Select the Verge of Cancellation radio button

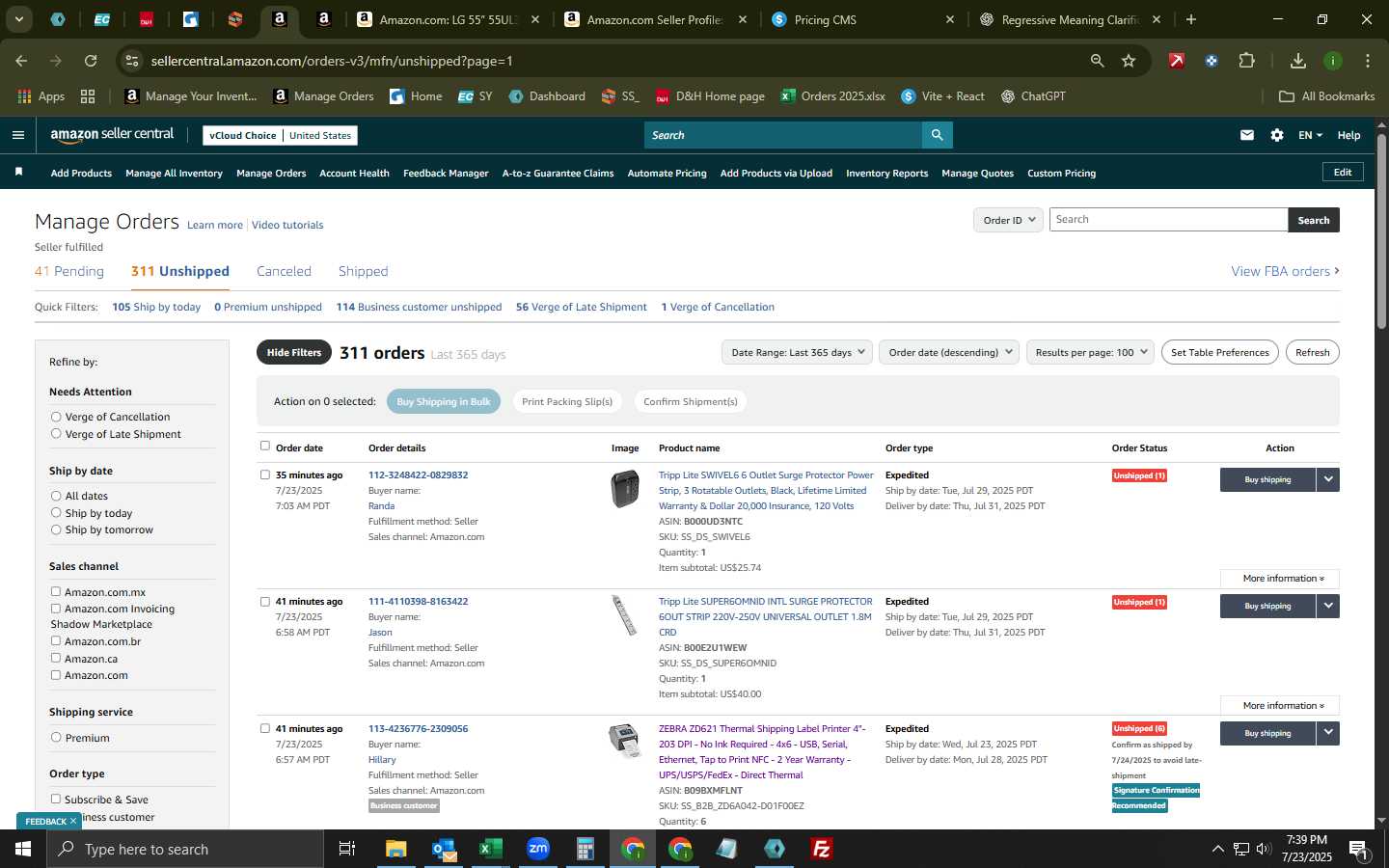56,417
